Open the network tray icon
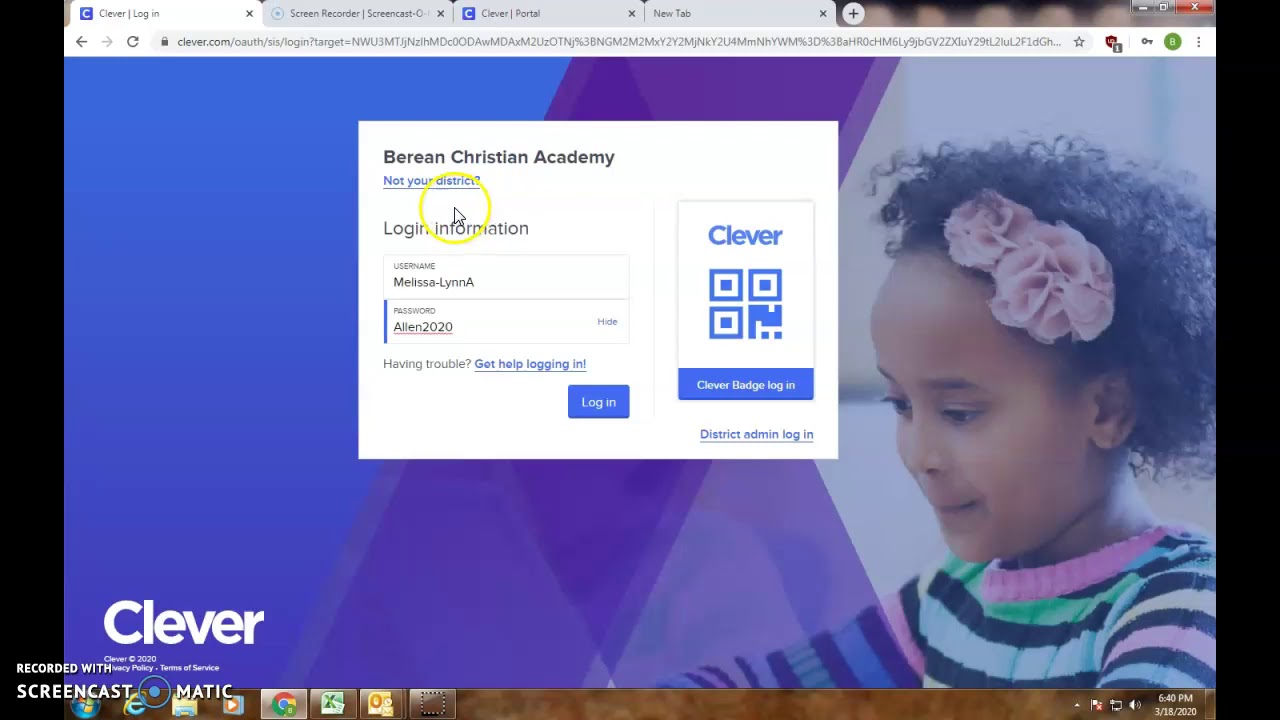The height and width of the screenshot is (720, 1280). (1116, 705)
